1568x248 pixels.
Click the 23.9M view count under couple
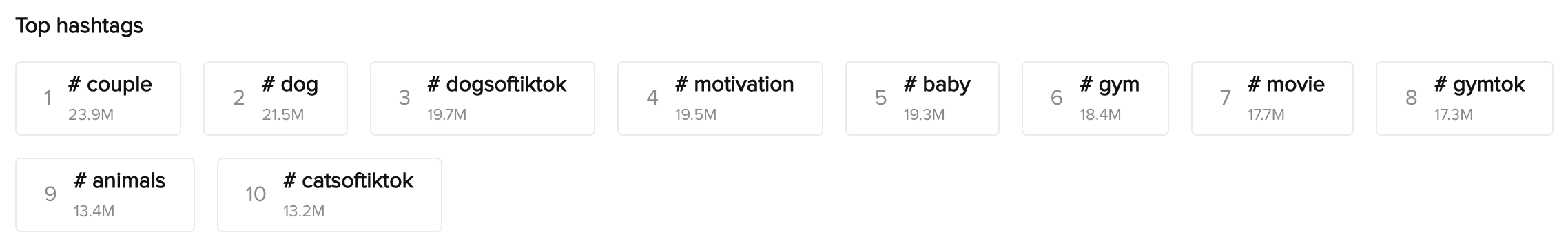91,115
